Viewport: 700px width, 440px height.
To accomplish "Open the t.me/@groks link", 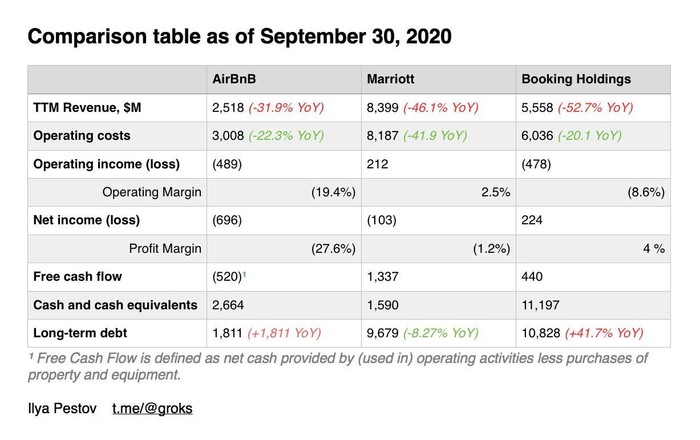I will (x=151, y=409).
